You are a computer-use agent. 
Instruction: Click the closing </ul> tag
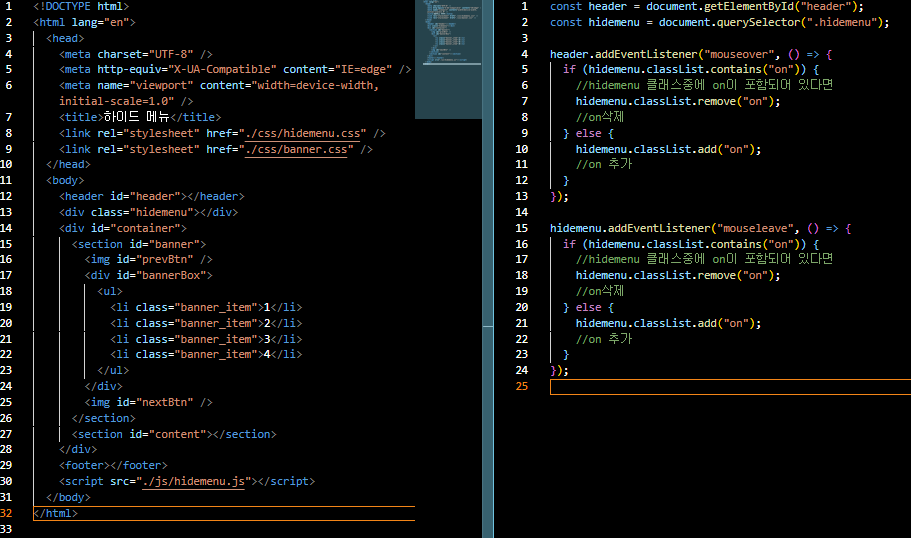(113, 370)
